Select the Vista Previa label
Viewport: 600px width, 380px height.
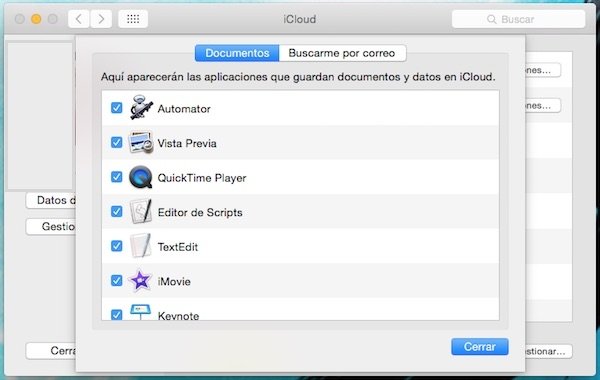pos(187,143)
